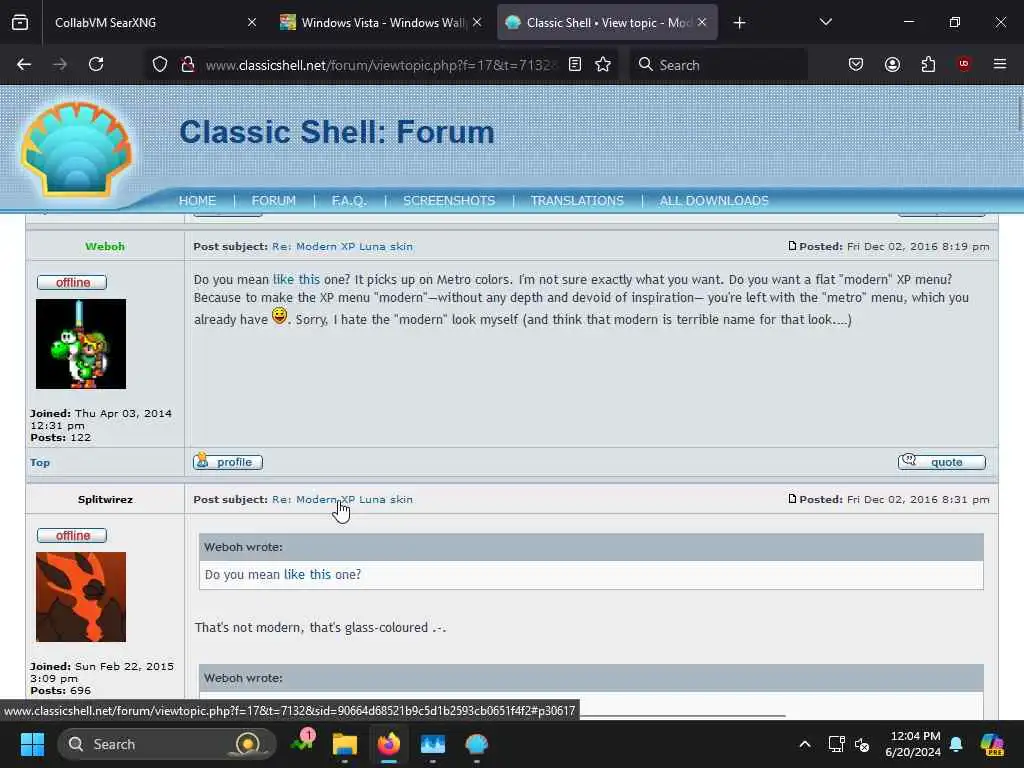Viewport: 1024px width, 768px height.
Task: Open the notification bell icon
Action: 956,744
